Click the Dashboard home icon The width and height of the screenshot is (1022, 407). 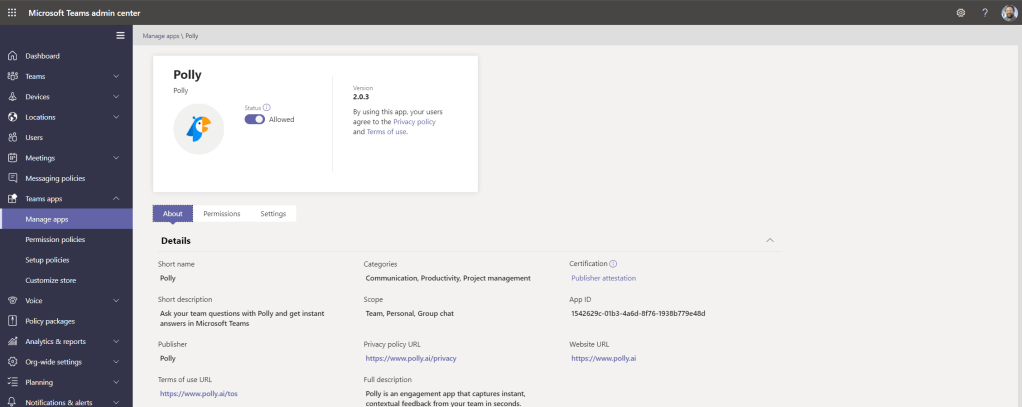coord(12,56)
